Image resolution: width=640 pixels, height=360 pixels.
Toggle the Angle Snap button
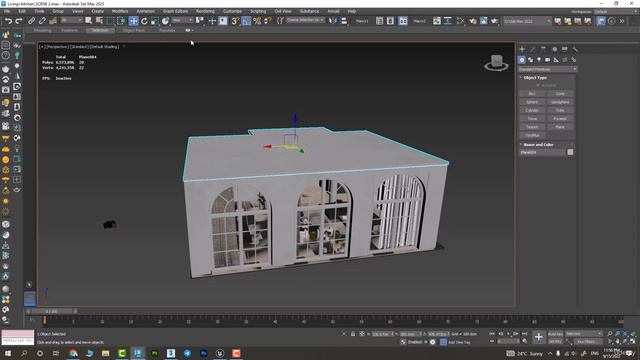(x=246, y=21)
